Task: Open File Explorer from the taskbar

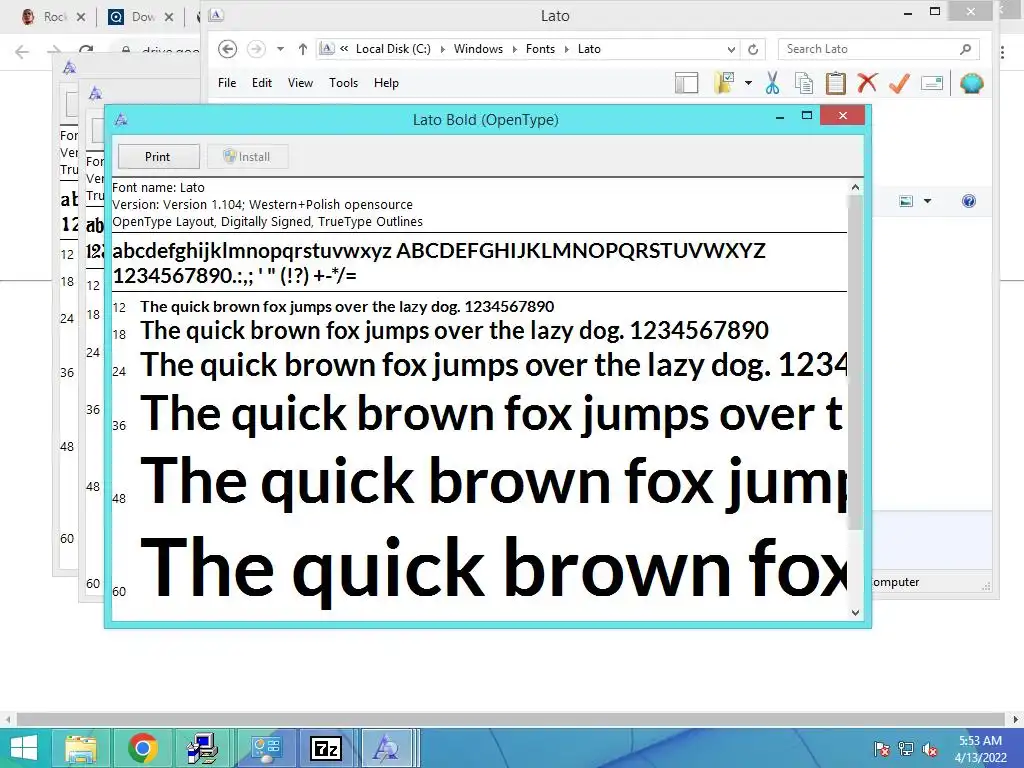Action: point(80,748)
